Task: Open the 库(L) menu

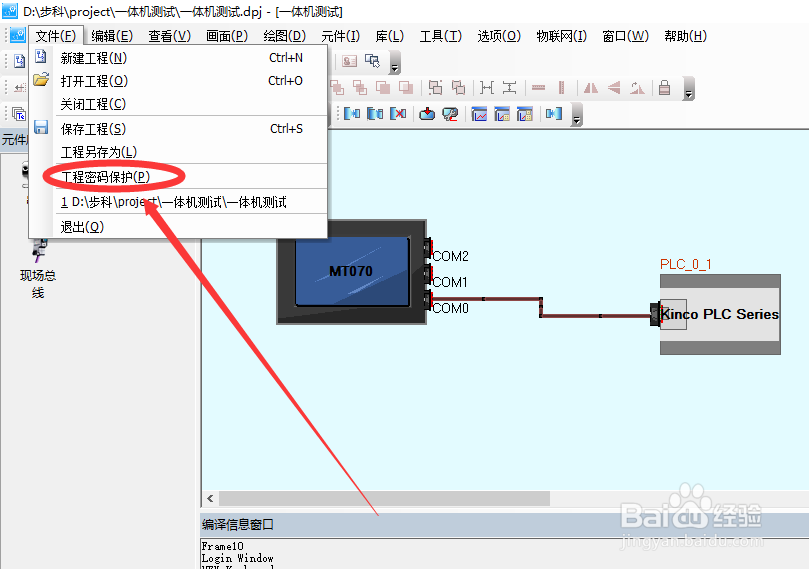Action: 390,36
